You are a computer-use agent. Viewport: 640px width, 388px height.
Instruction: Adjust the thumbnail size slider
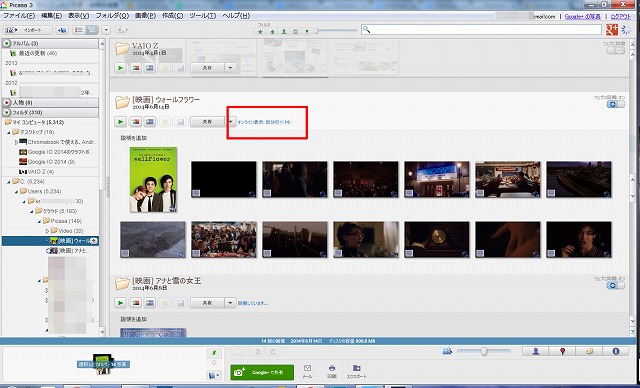pyautogui.click(x=484, y=351)
